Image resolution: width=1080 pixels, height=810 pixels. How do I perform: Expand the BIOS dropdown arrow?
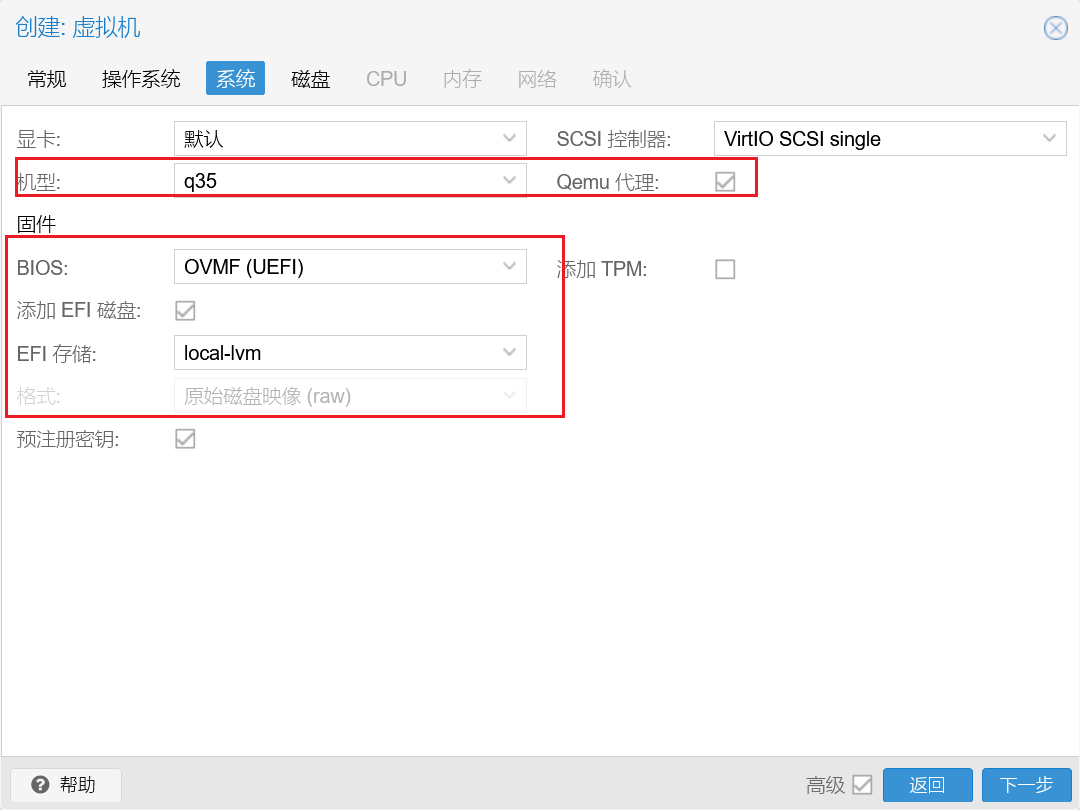point(510,267)
